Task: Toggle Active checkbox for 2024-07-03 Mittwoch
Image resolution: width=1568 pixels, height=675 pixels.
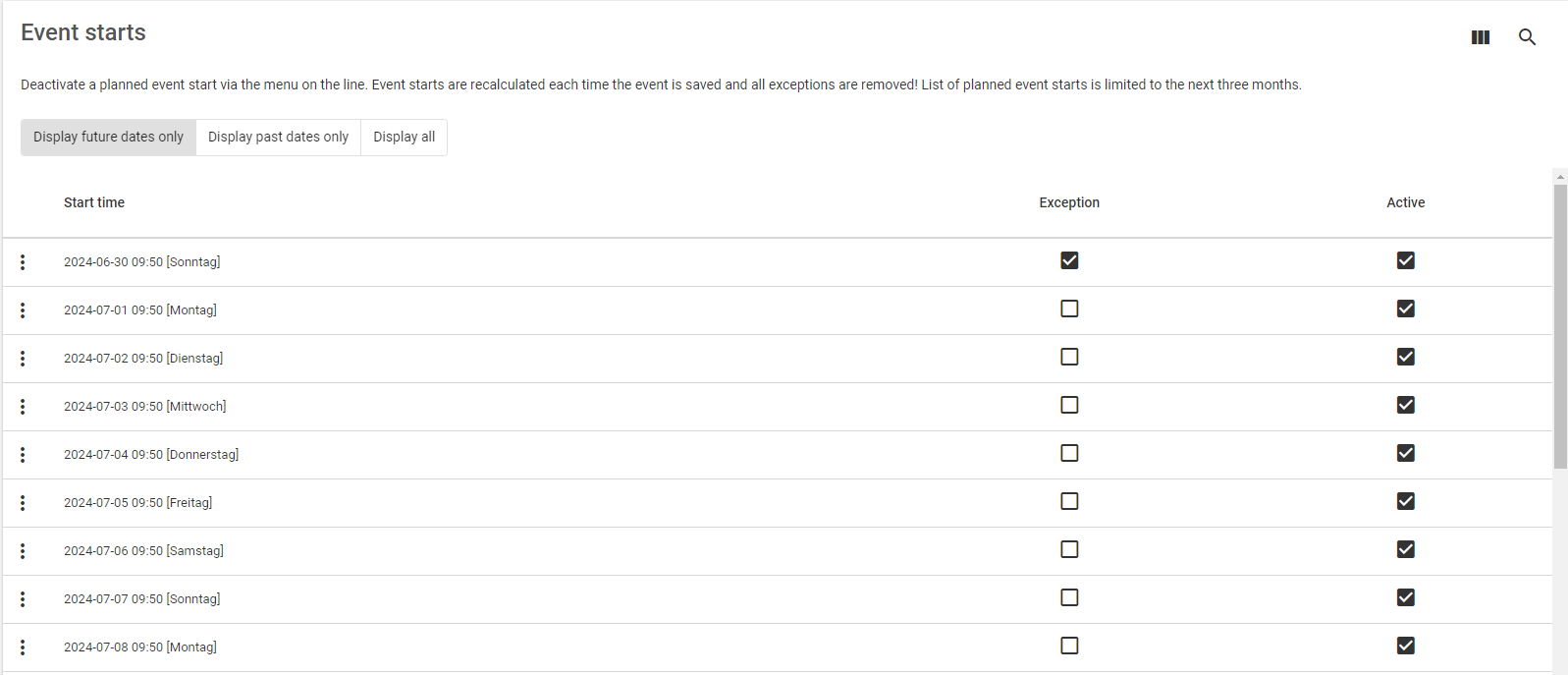Action: [x=1405, y=405]
